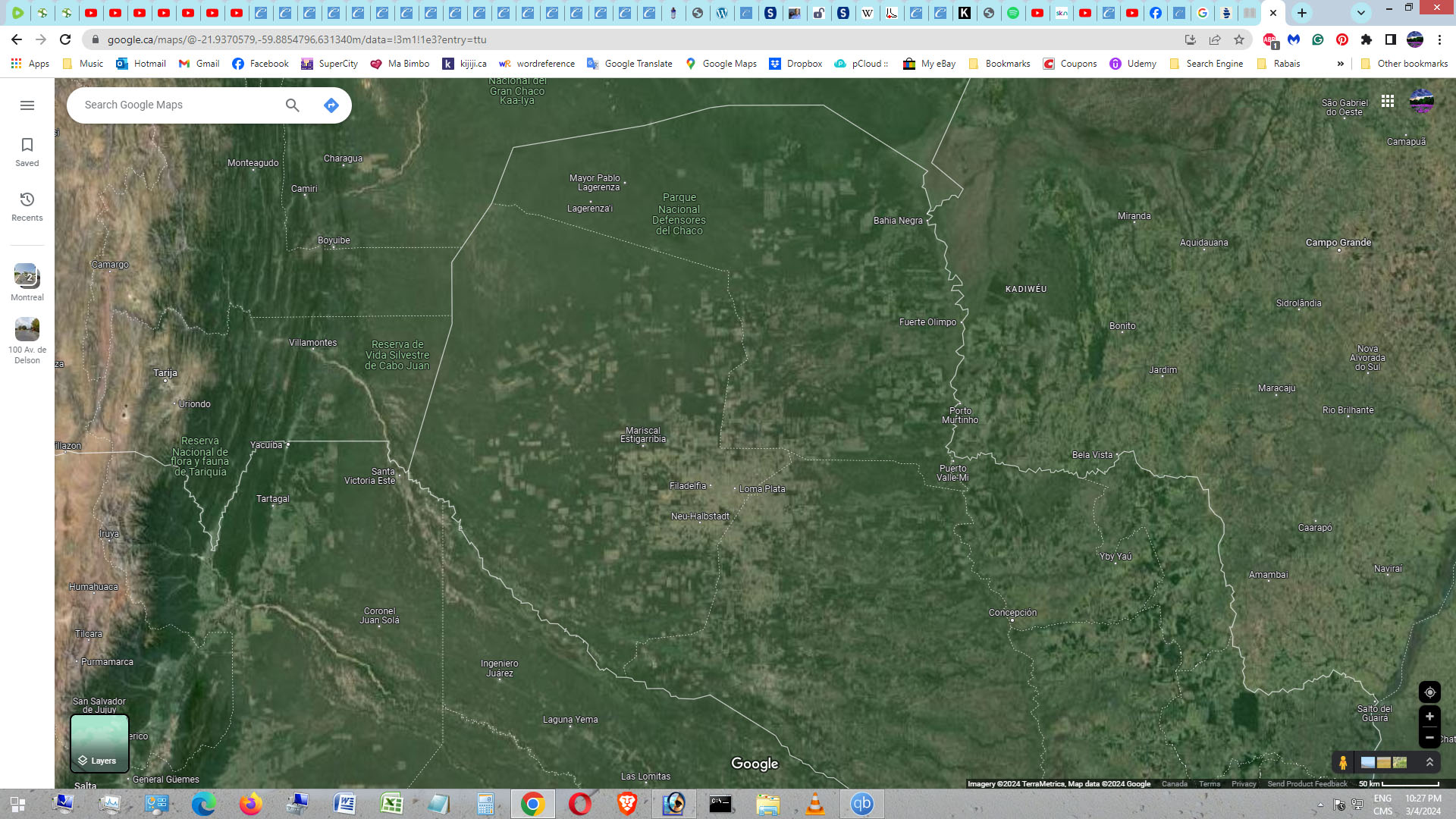The width and height of the screenshot is (1456, 819).
Task: Zoom out using the minus button
Action: pyautogui.click(x=1429, y=738)
